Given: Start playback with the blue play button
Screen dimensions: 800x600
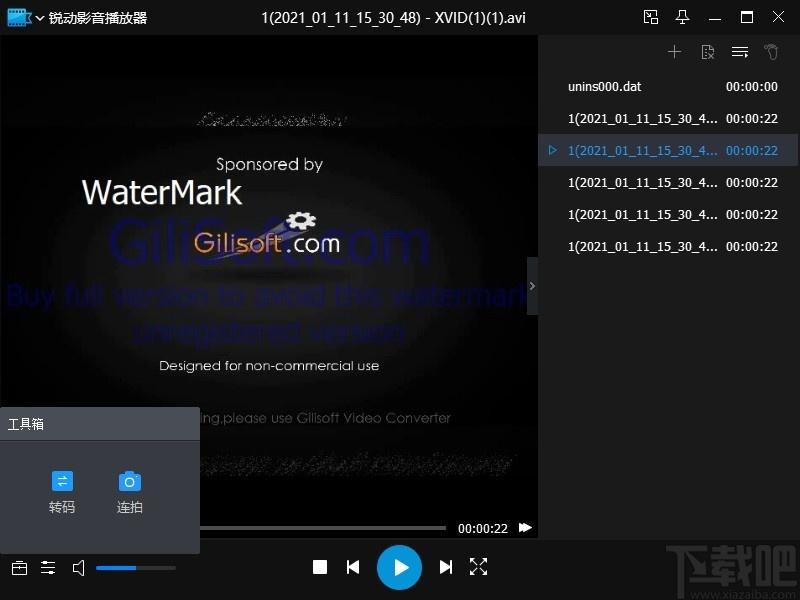Looking at the screenshot, I should pyautogui.click(x=399, y=567).
